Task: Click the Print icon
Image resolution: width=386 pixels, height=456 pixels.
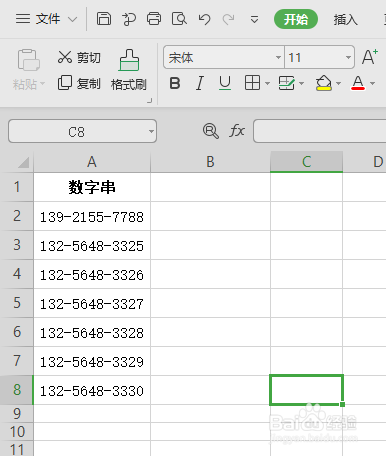Action: click(x=154, y=19)
